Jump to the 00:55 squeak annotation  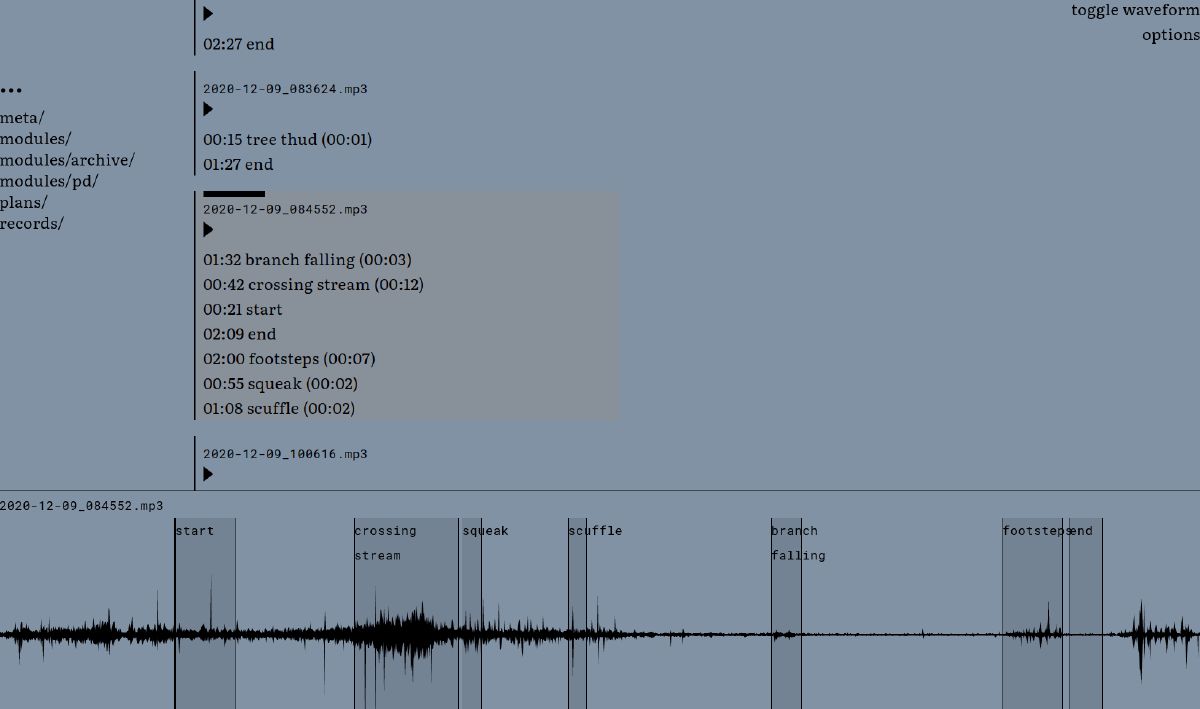pos(280,384)
